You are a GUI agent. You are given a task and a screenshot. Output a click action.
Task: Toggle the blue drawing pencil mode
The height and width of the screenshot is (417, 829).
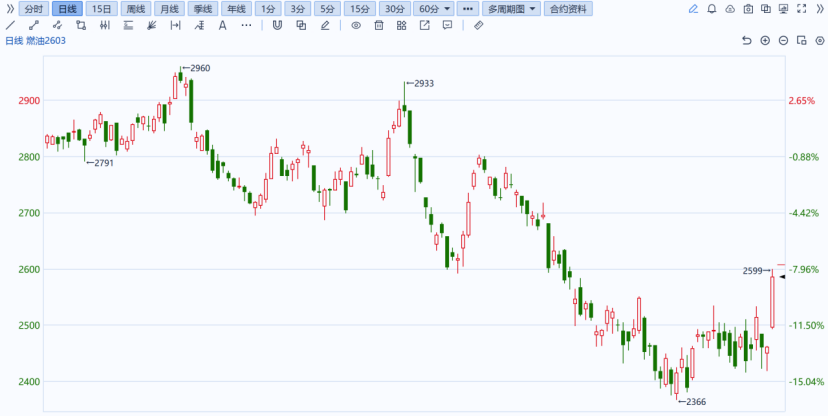click(694, 8)
